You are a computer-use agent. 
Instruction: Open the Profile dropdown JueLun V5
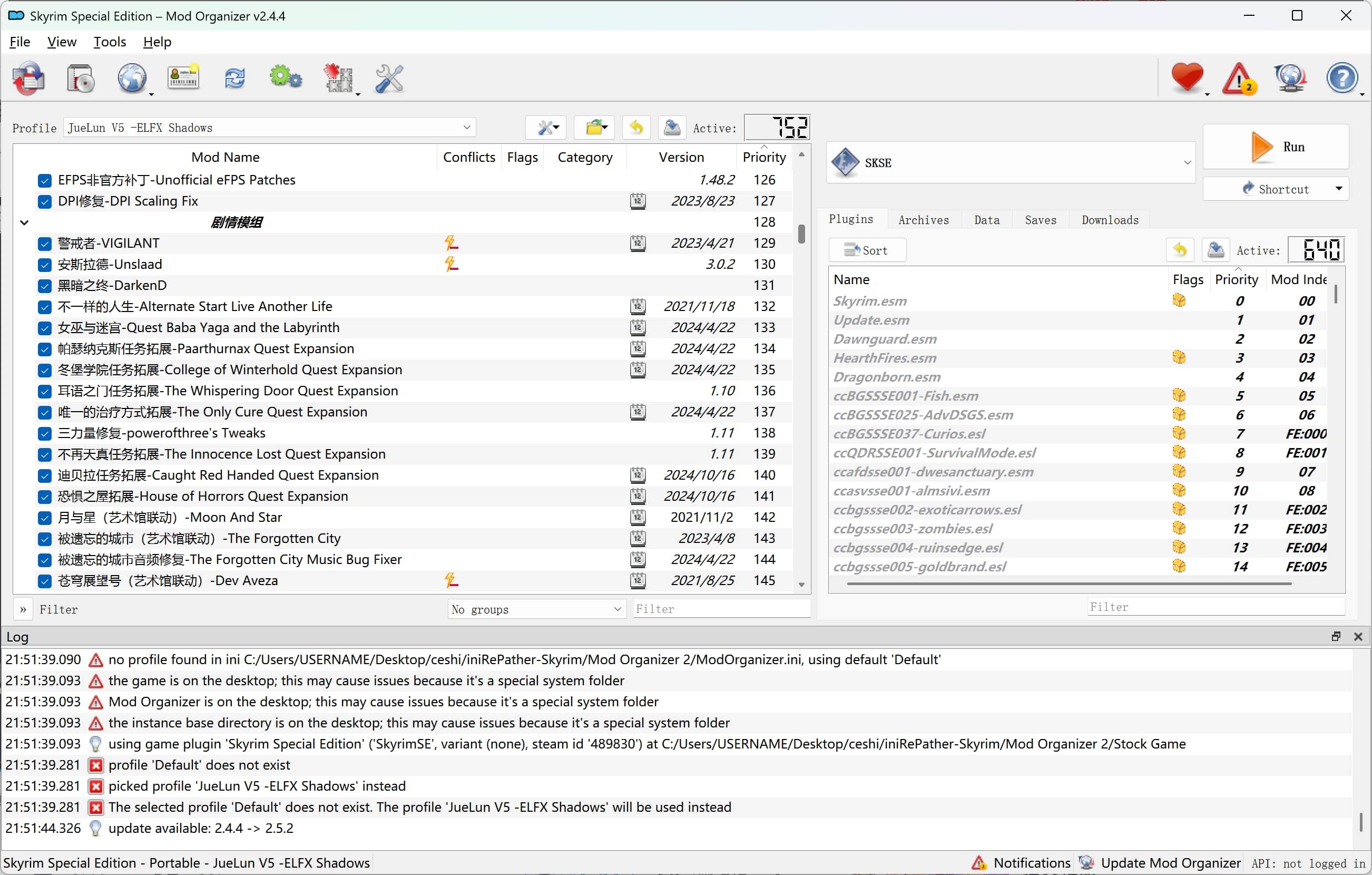(x=270, y=127)
